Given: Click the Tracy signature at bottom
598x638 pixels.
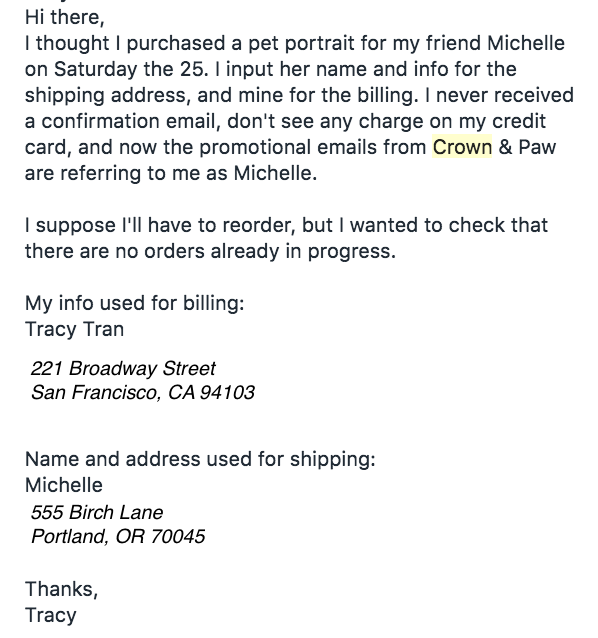Looking at the screenshot, I should point(50,615).
